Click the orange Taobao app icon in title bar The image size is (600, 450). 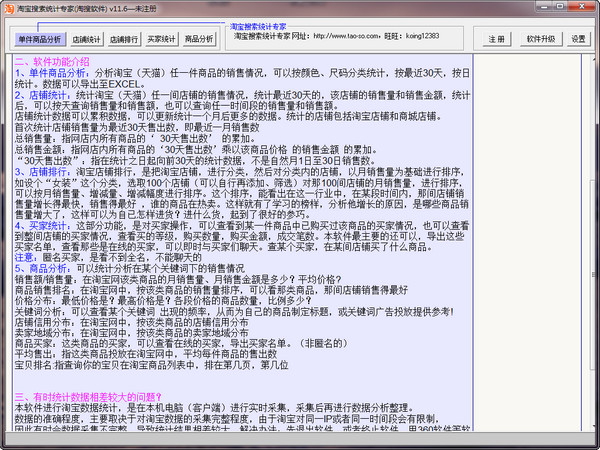9,8
